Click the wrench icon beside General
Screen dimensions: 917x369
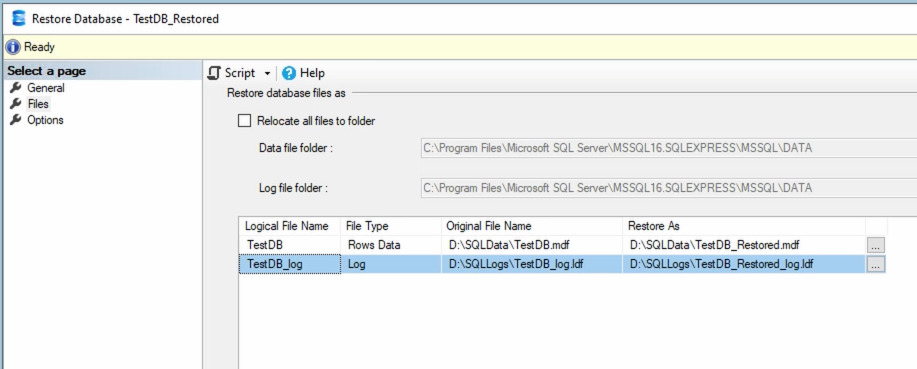[x=16, y=88]
